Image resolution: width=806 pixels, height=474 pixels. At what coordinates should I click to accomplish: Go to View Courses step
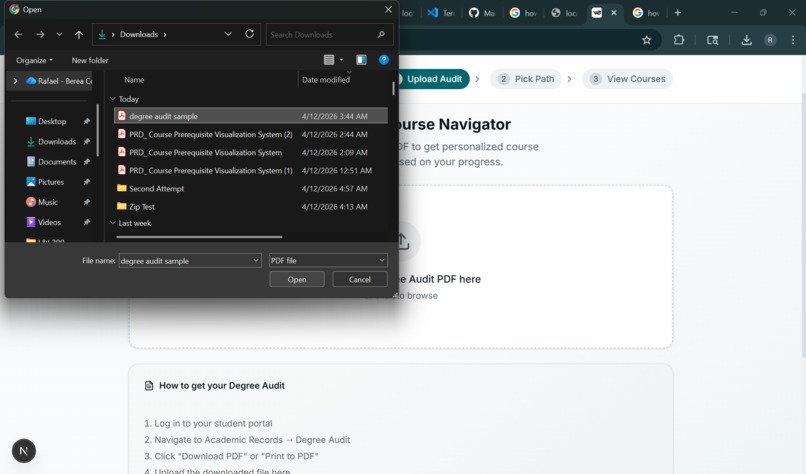tap(628, 79)
